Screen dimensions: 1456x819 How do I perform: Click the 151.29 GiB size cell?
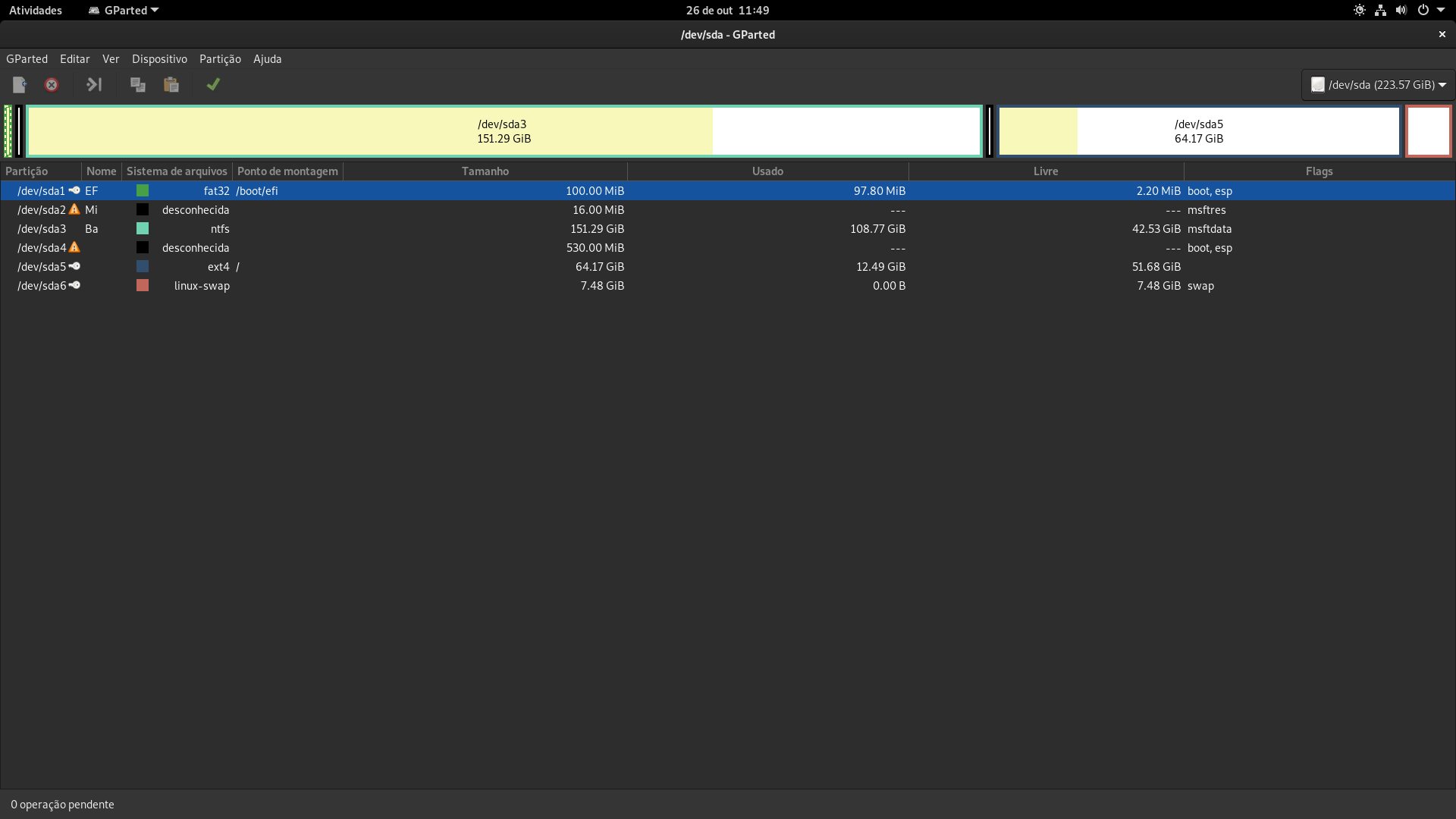pyautogui.click(x=597, y=229)
